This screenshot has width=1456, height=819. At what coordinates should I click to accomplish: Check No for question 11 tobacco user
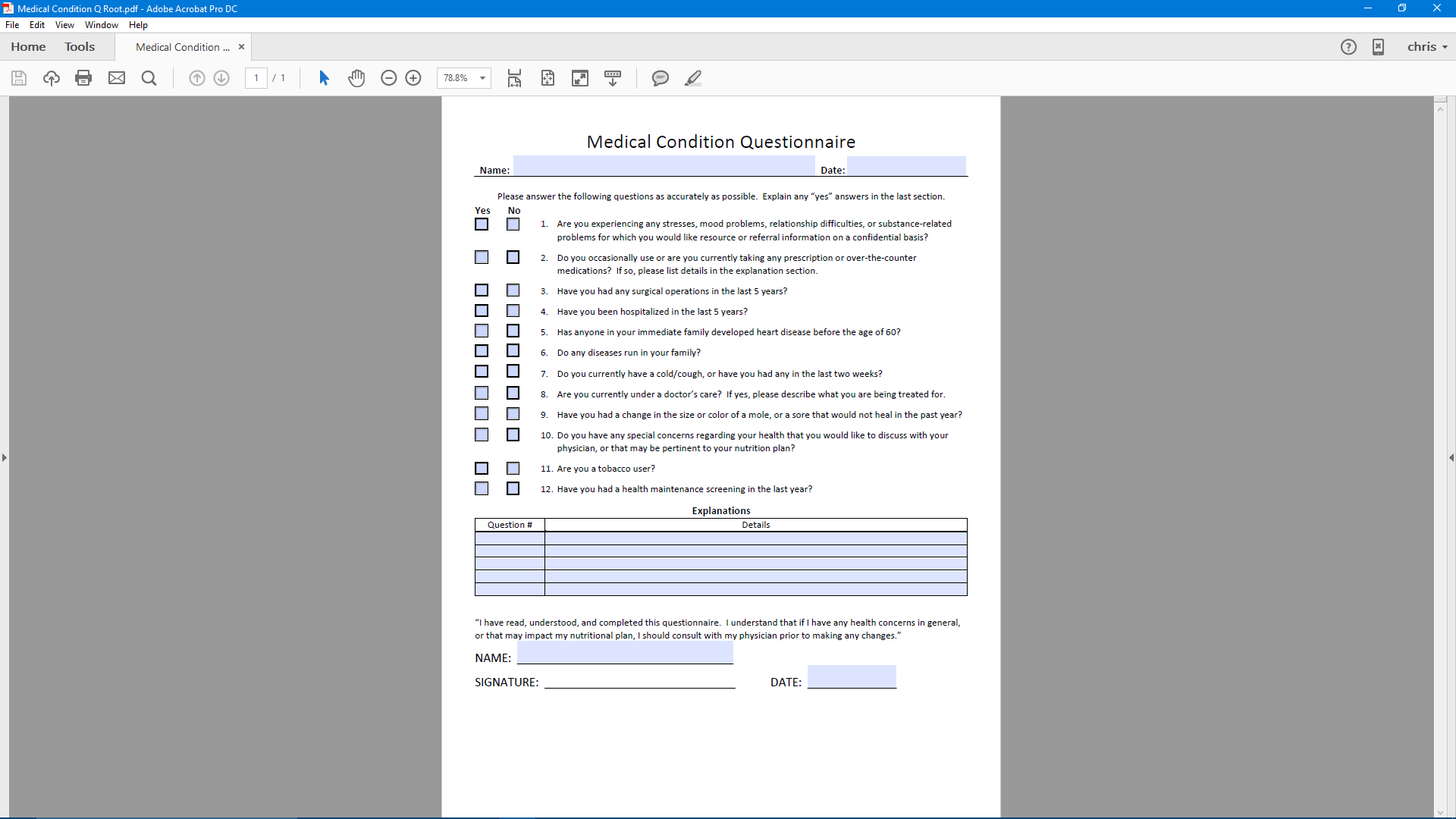pyautogui.click(x=513, y=469)
